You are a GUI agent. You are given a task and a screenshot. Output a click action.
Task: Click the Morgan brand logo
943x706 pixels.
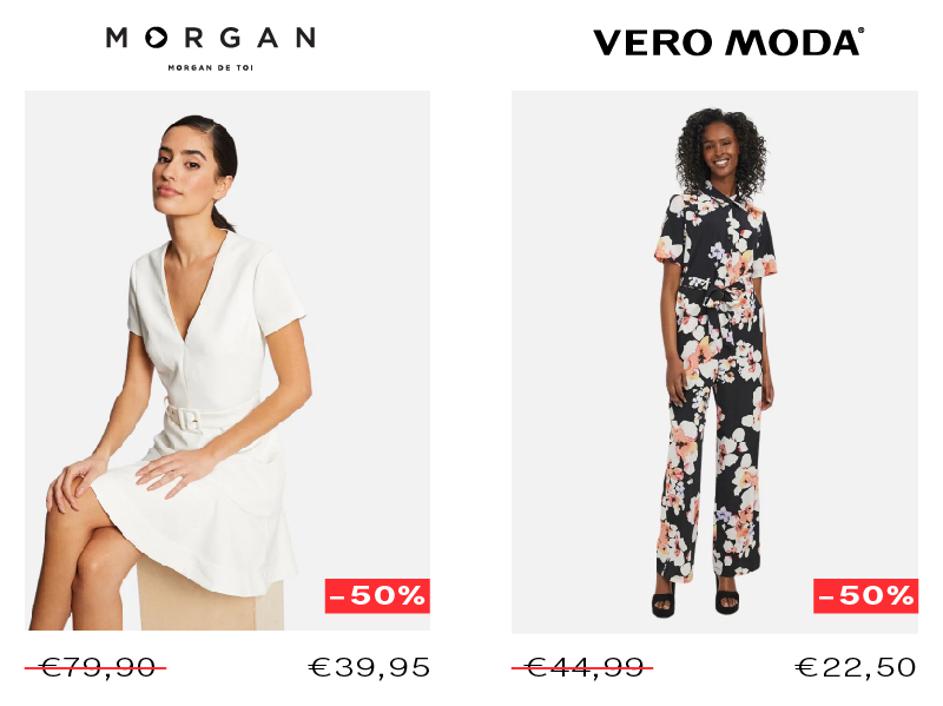(x=210, y=48)
